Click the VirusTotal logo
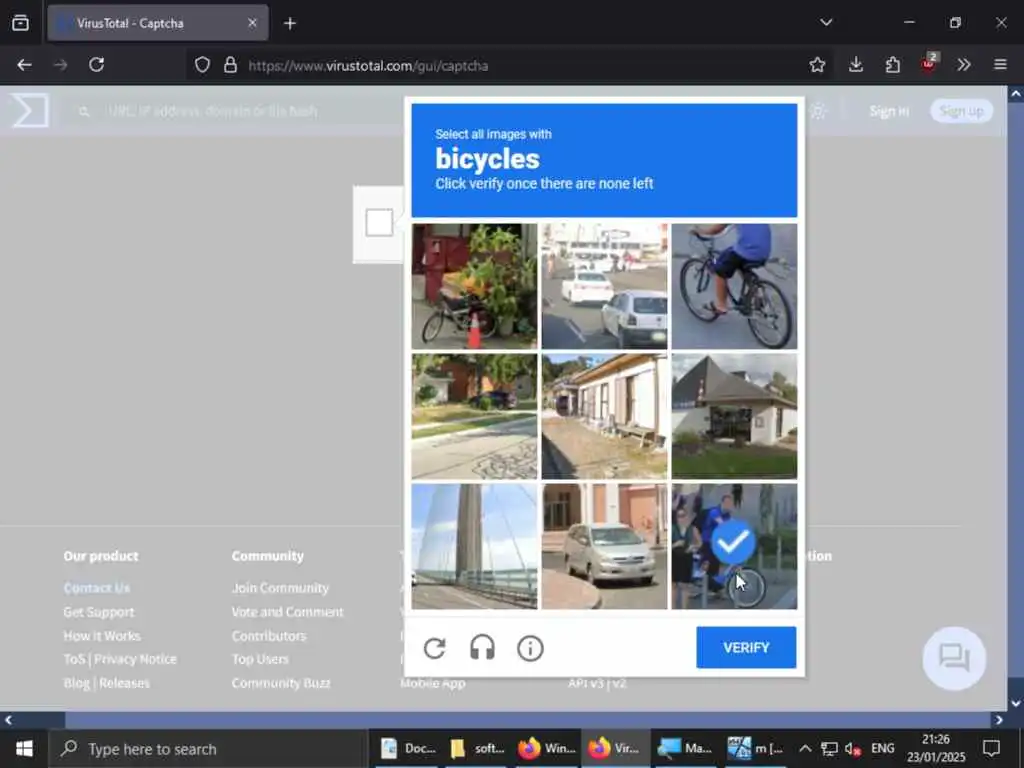The width and height of the screenshot is (1024, 768). (30, 110)
